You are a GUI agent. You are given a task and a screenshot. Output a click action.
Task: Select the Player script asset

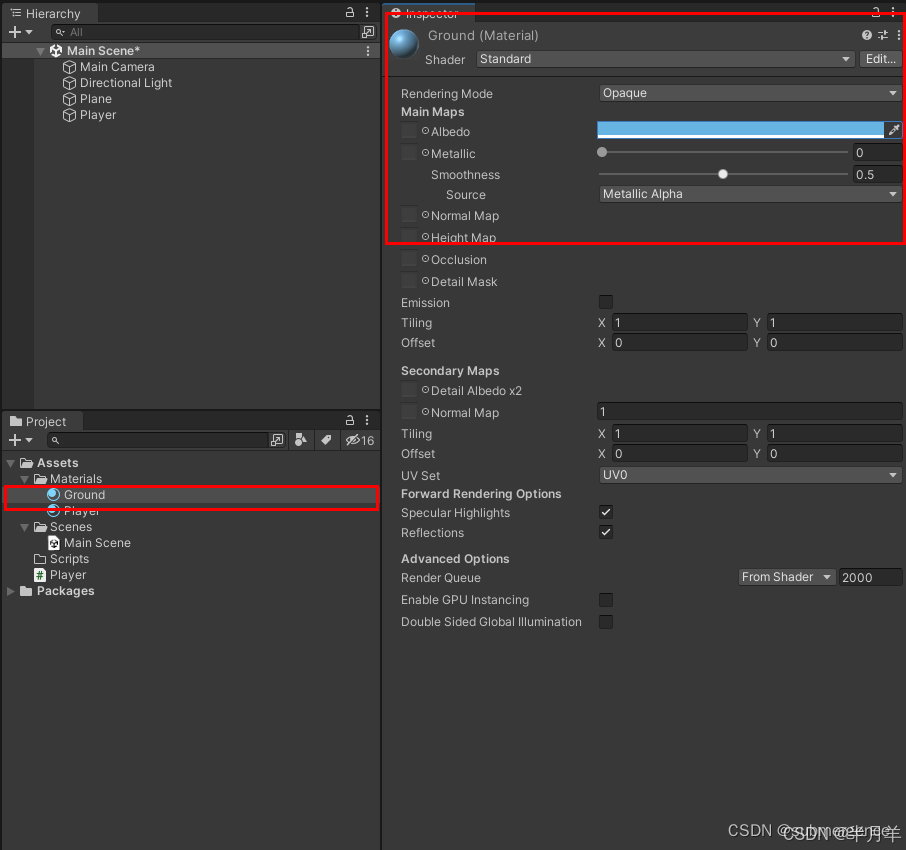click(x=60, y=575)
